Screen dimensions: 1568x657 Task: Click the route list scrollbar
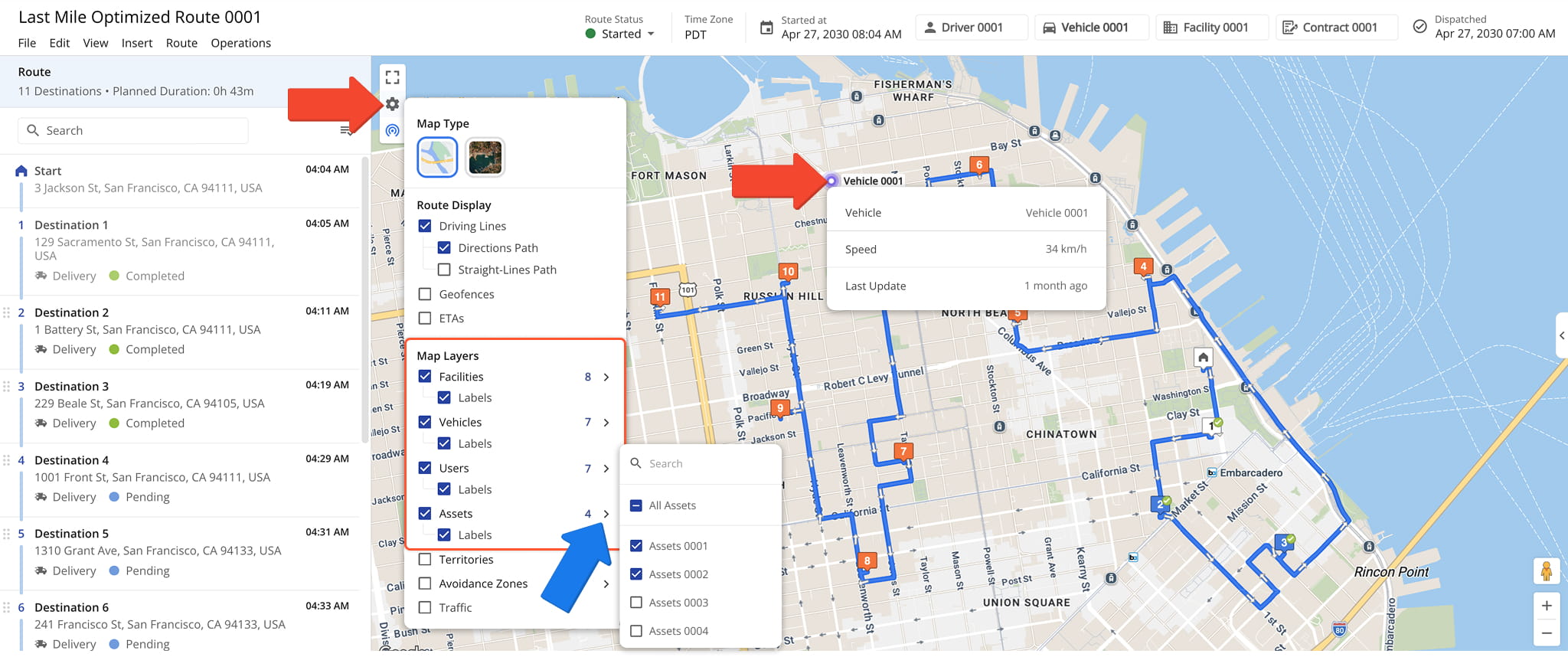[x=365, y=299]
